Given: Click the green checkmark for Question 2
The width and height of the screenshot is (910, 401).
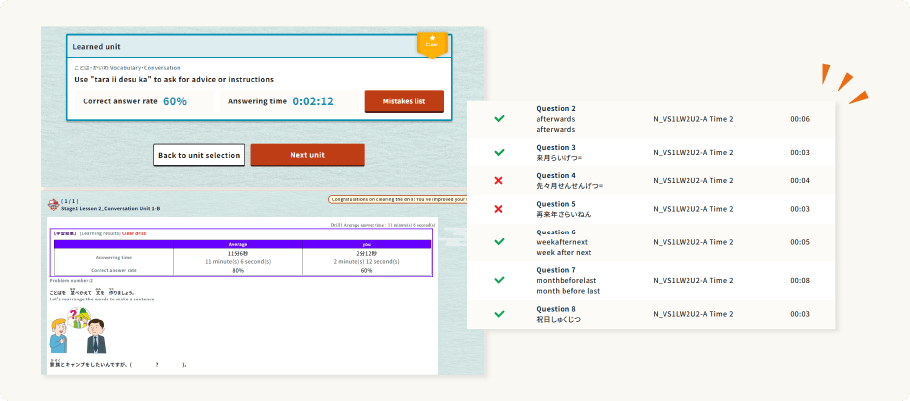Looking at the screenshot, I should point(498,119).
